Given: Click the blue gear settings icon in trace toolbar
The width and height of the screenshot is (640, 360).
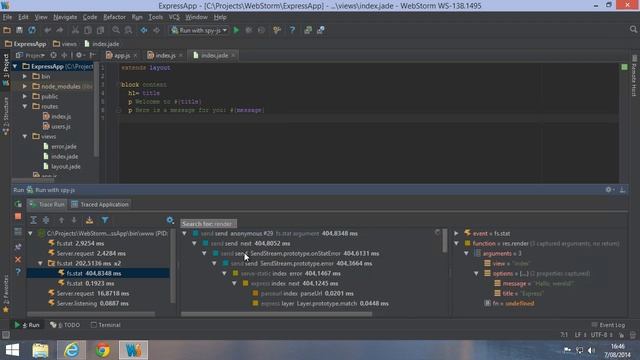Looking at the screenshot, I should coord(170,220).
